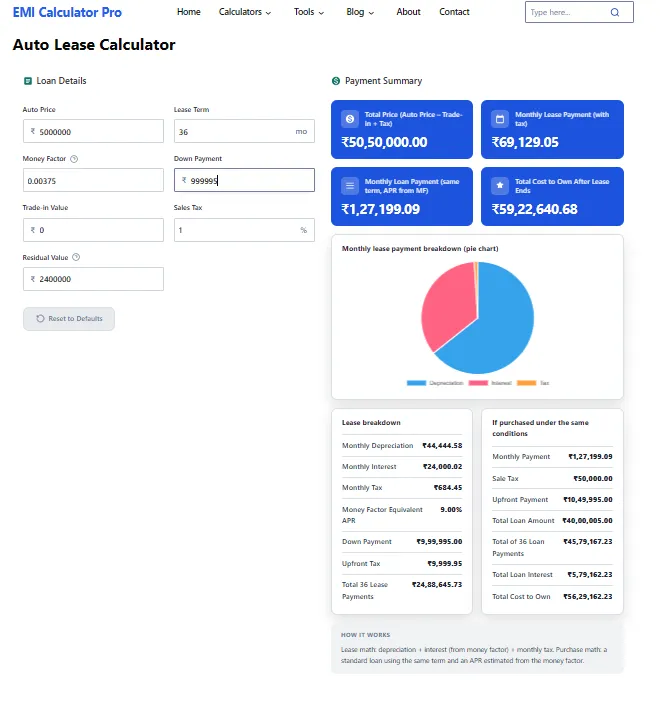Click the reset arrow icon in Reset button
The width and height of the screenshot is (662, 707).
pos(40,318)
